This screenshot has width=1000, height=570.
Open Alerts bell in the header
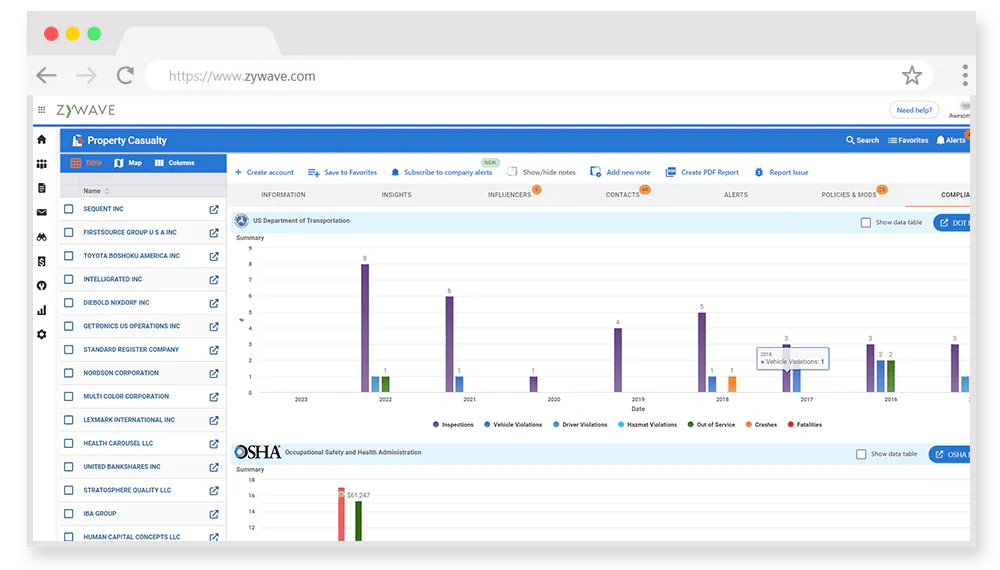[x=951, y=140]
